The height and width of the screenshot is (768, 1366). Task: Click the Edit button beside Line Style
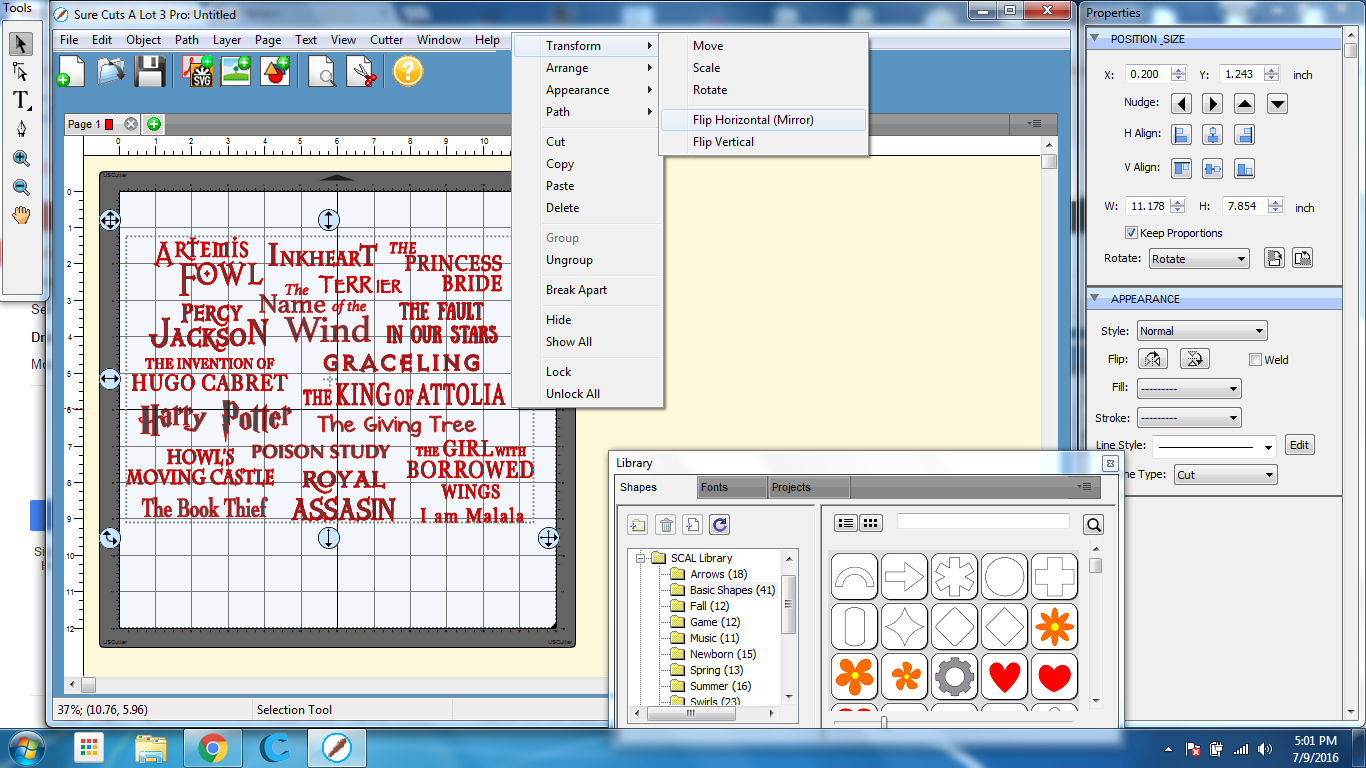1298,445
